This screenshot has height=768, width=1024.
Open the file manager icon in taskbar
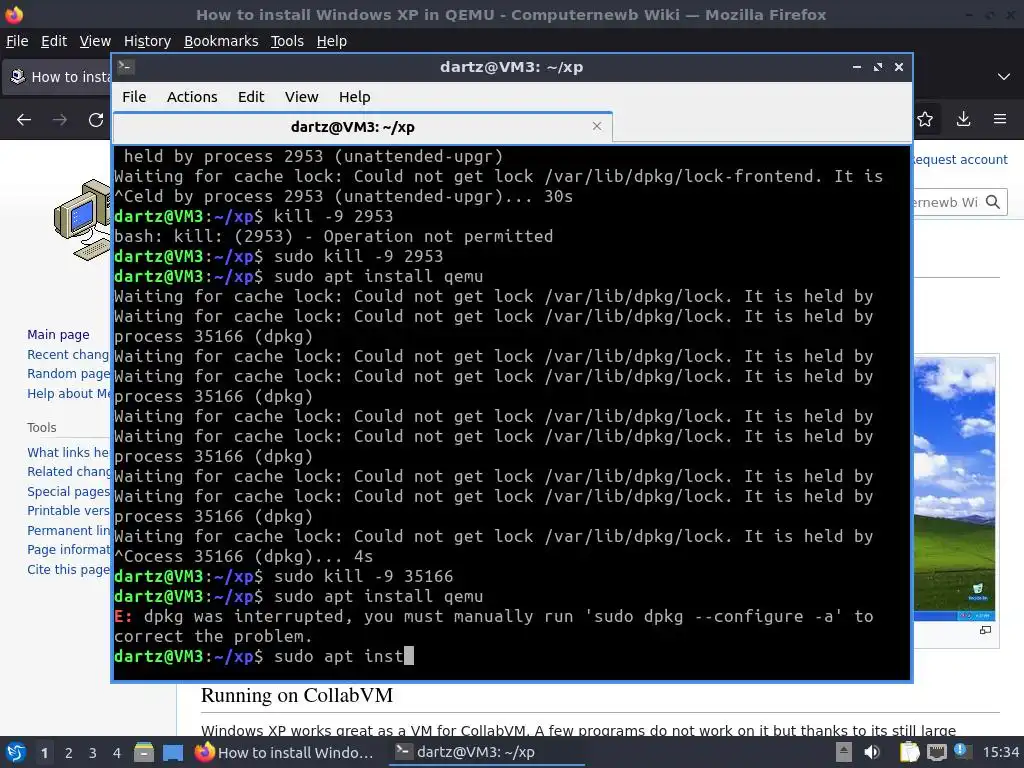click(144, 753)
